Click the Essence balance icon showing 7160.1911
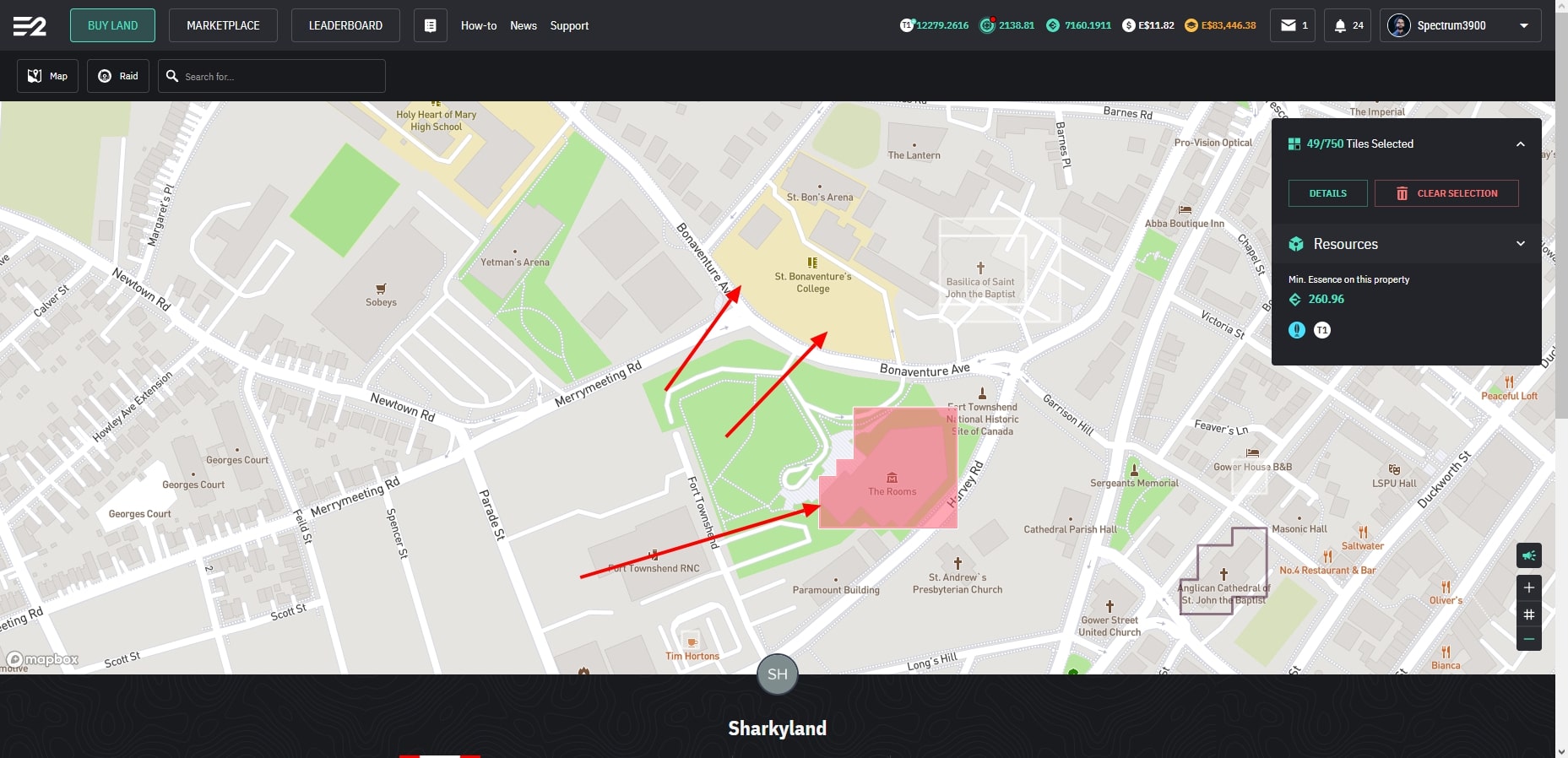The image size is (1568, 758). pyautogui.click(x=1053, y=25)
